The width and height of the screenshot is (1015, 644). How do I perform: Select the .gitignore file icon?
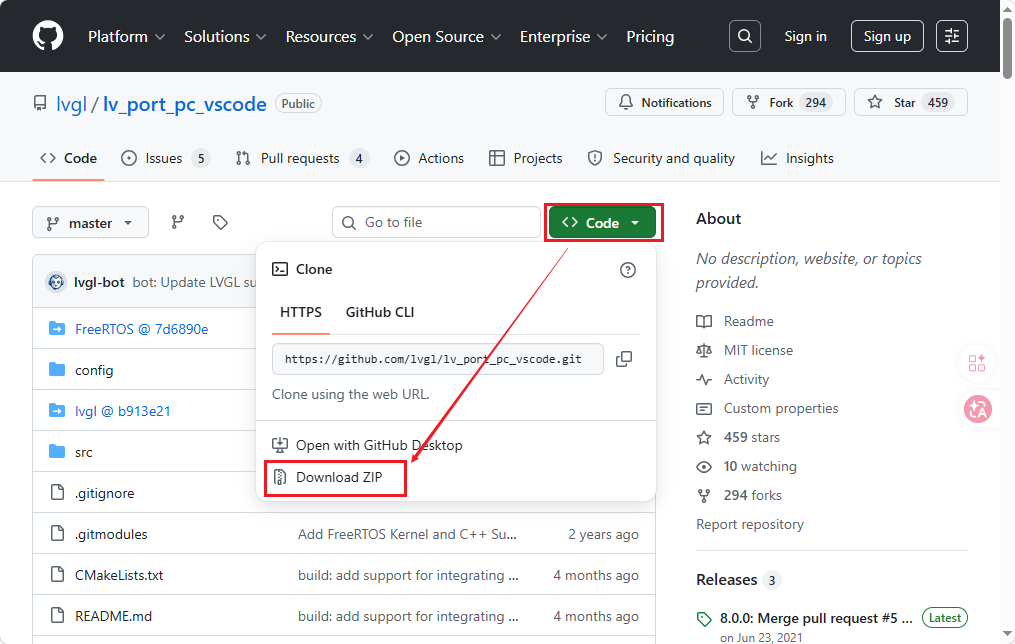tap(57, 493)
